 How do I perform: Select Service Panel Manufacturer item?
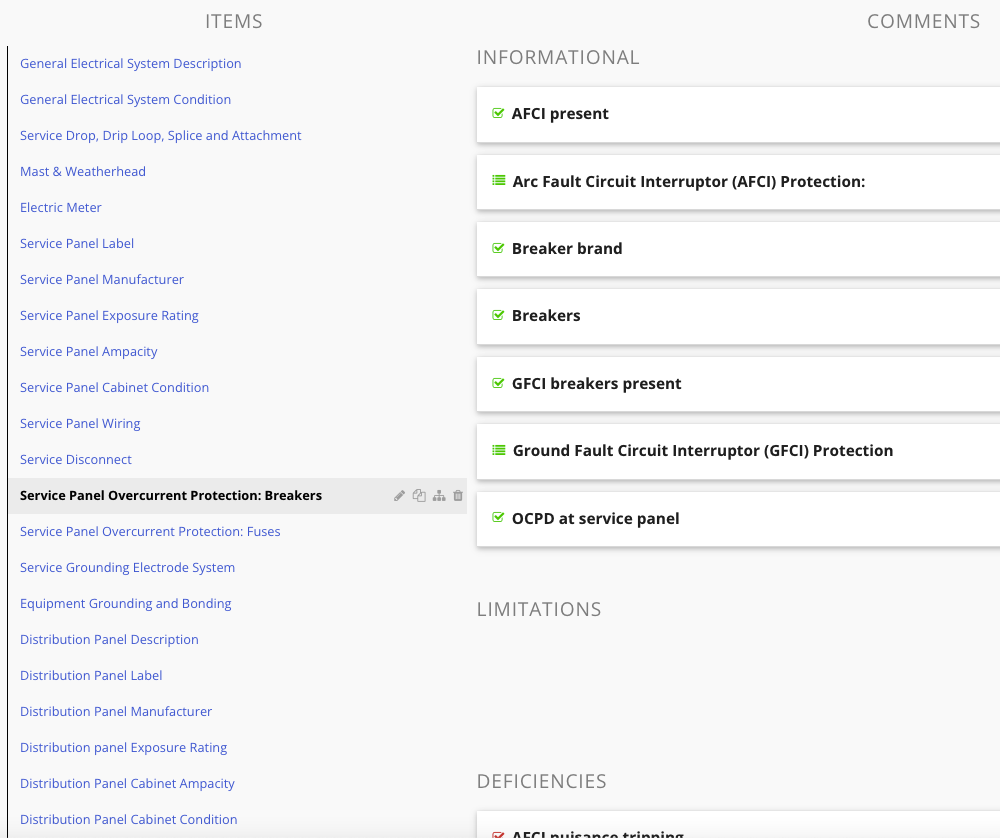pos(101,279)
